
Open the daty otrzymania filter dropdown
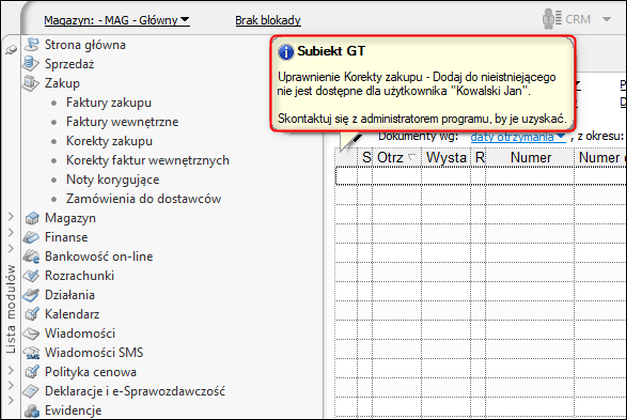[x=518, y=137]
